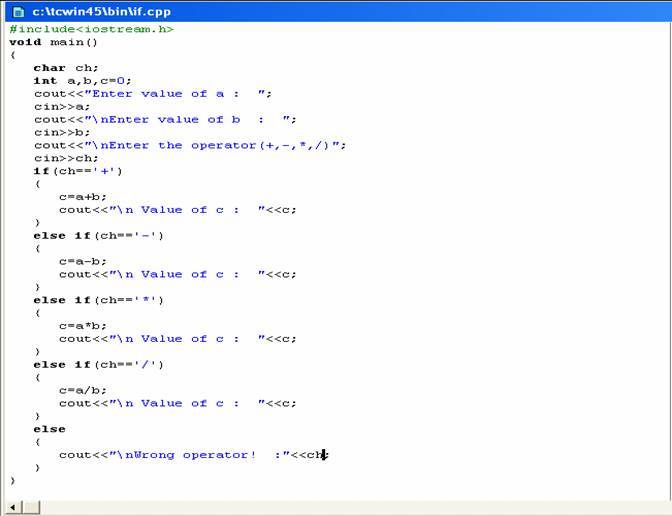Click the if(ch=='+') line
Image resolution: width=672 pixels, height=516 pixels.
point(78,171)
